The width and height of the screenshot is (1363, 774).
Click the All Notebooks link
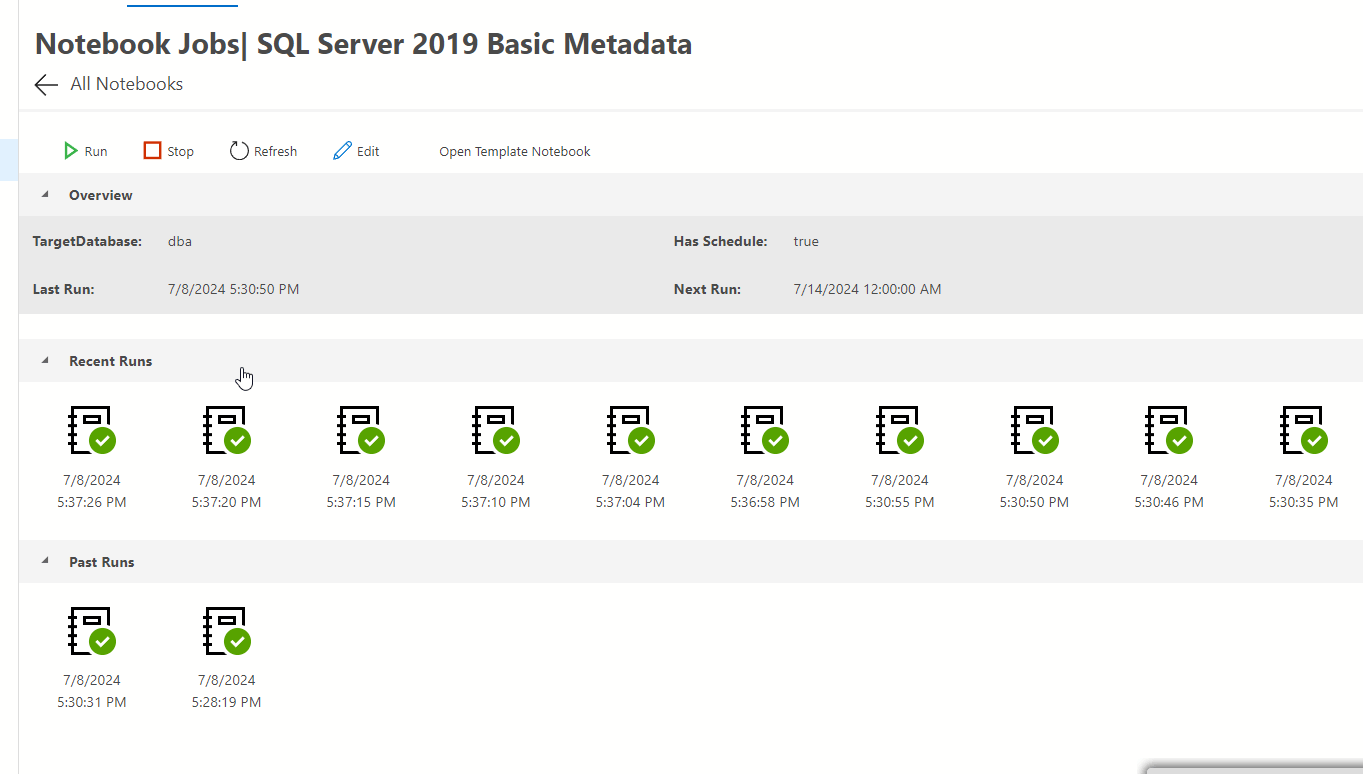[x=126, y=84]
